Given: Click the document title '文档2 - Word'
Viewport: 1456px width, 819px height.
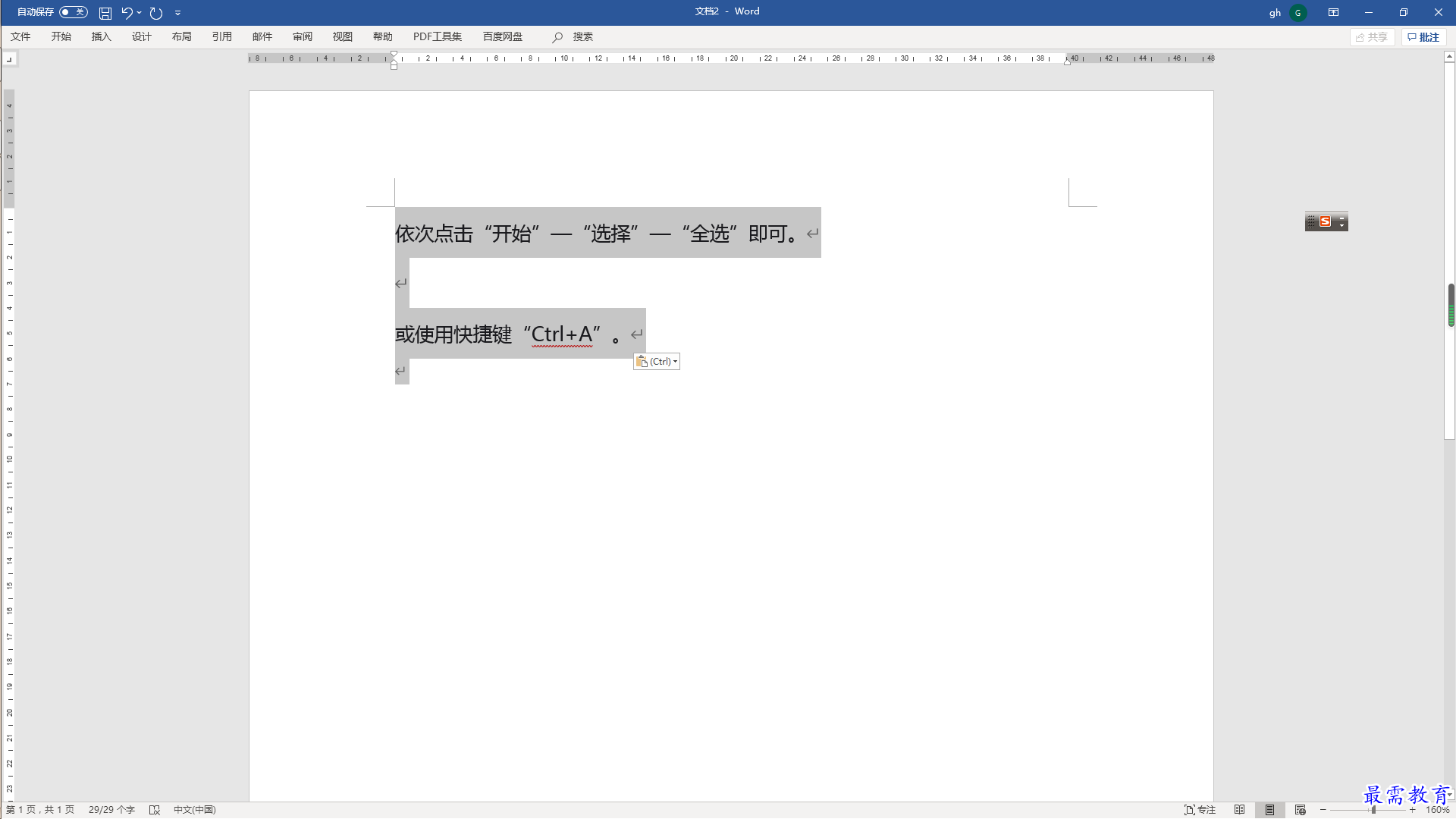Looking at the screenshot, I should (727, 11).
